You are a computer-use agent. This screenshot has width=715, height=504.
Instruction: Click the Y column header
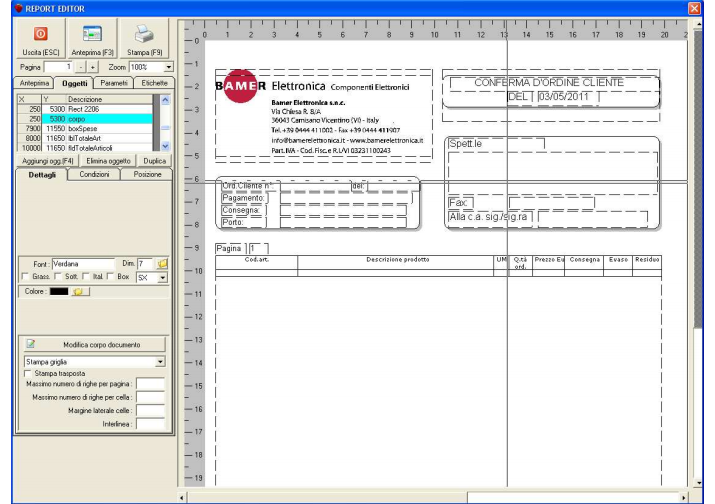click(54, 99)
